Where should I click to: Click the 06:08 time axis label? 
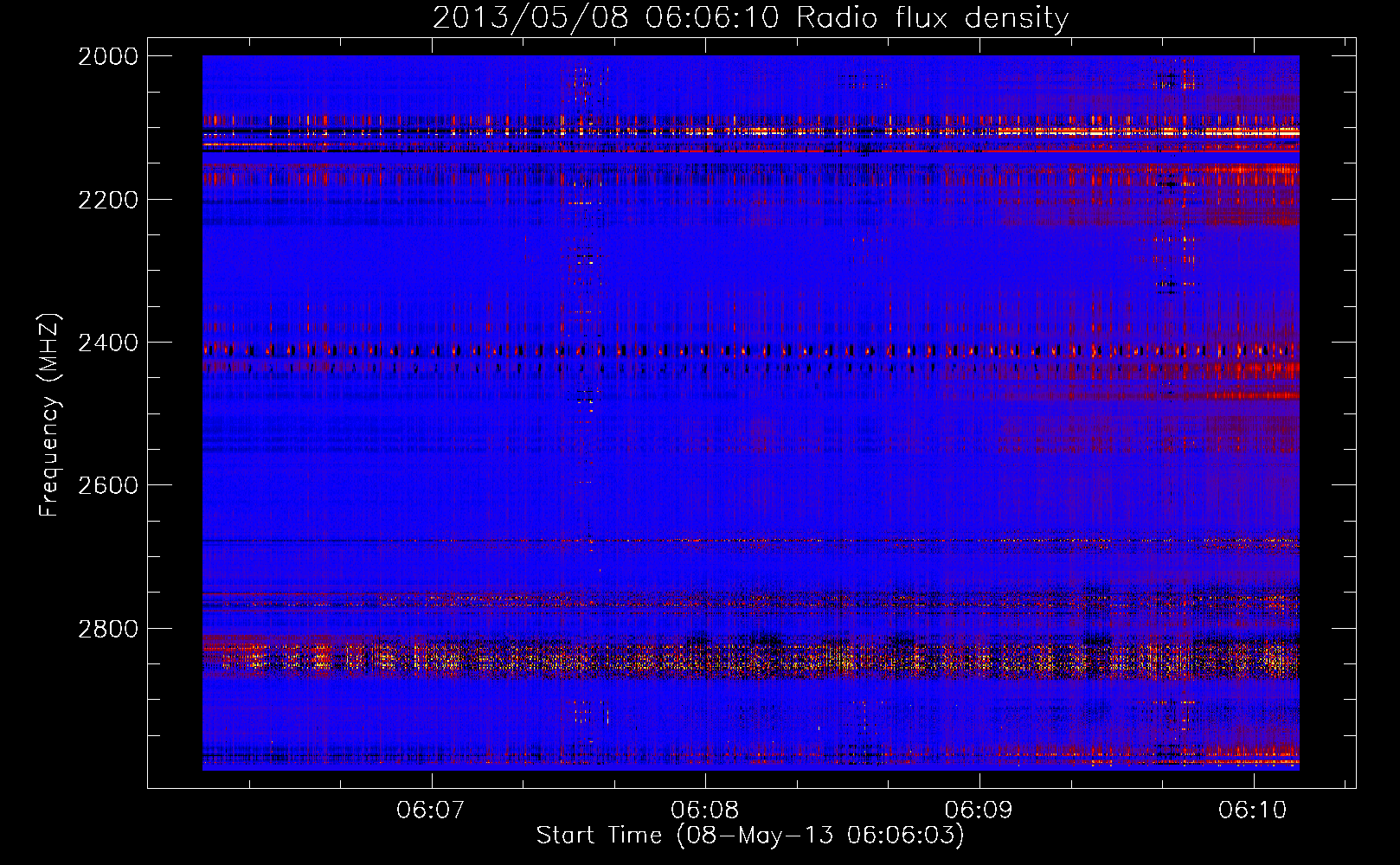coord(705,811)
